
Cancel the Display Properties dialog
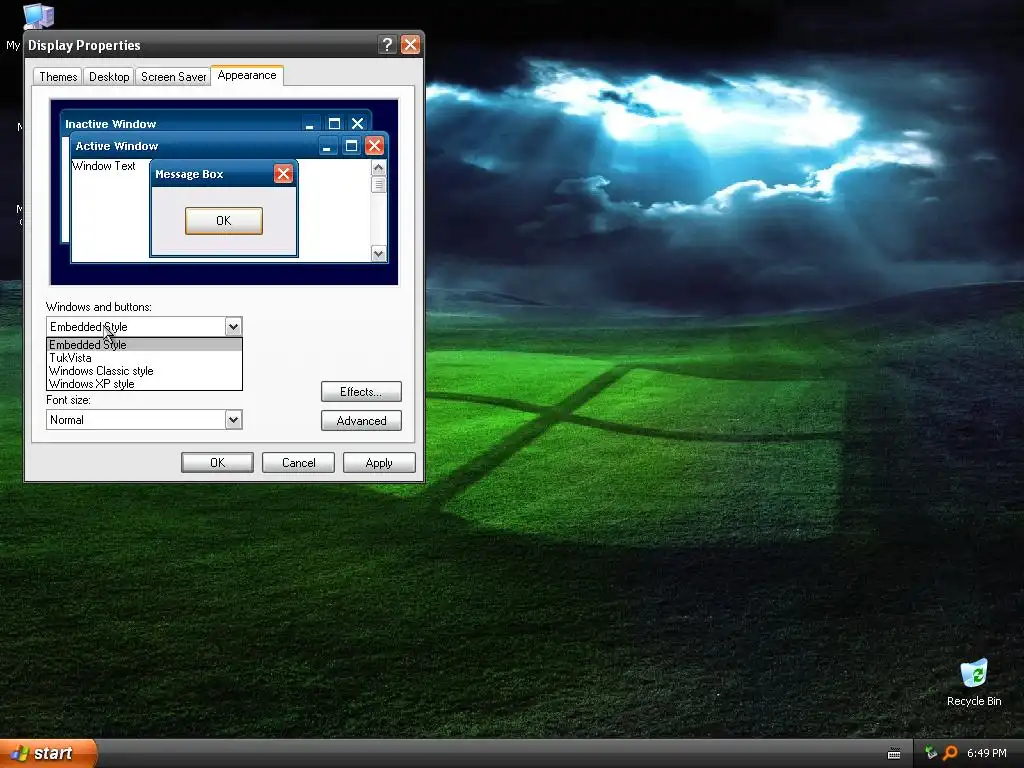pyautogui.click(x=298, y=462)
